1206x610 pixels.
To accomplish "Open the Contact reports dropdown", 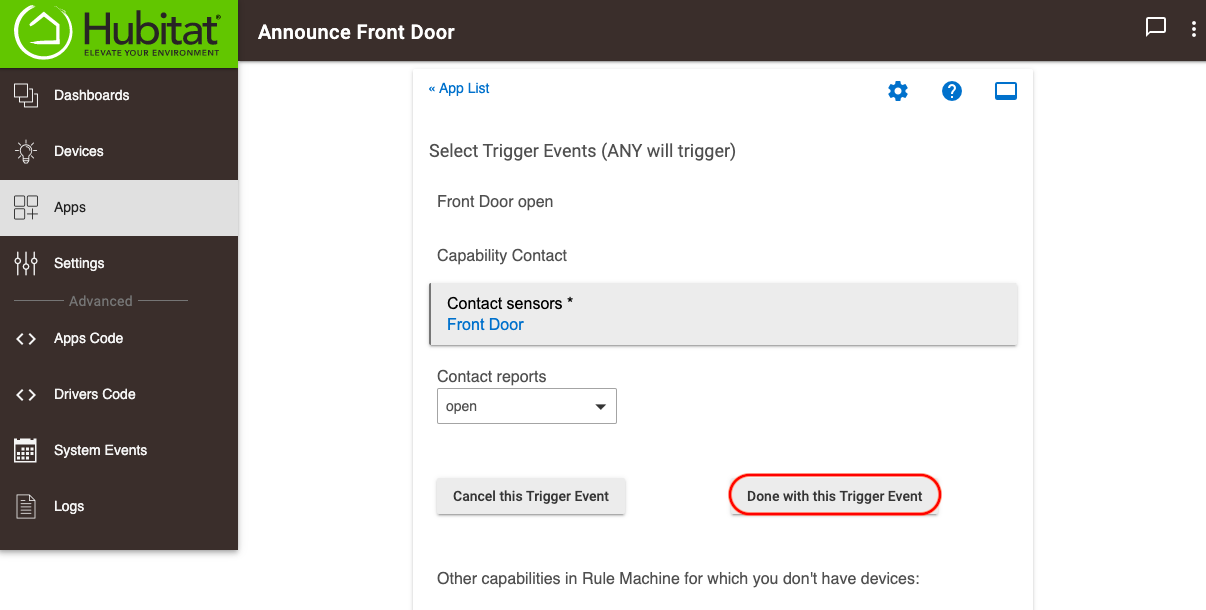I will (x=527, y=407).
